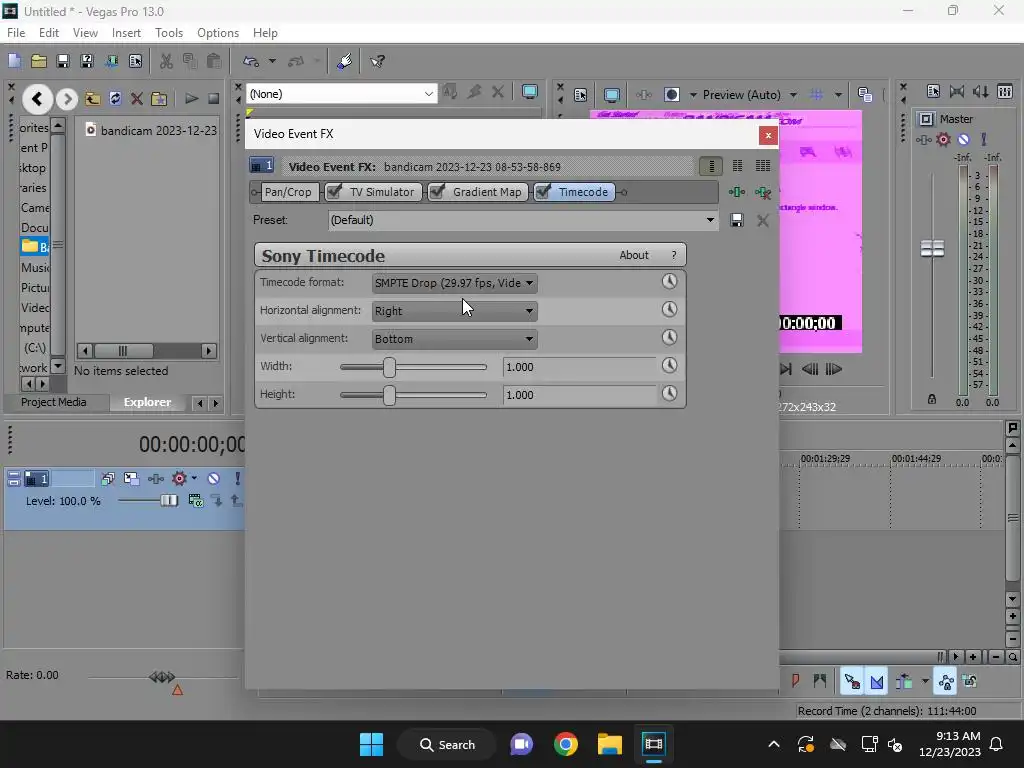The image size is (1024, 768).
Task: Click the Undo arrow icon
Action: 251,61
